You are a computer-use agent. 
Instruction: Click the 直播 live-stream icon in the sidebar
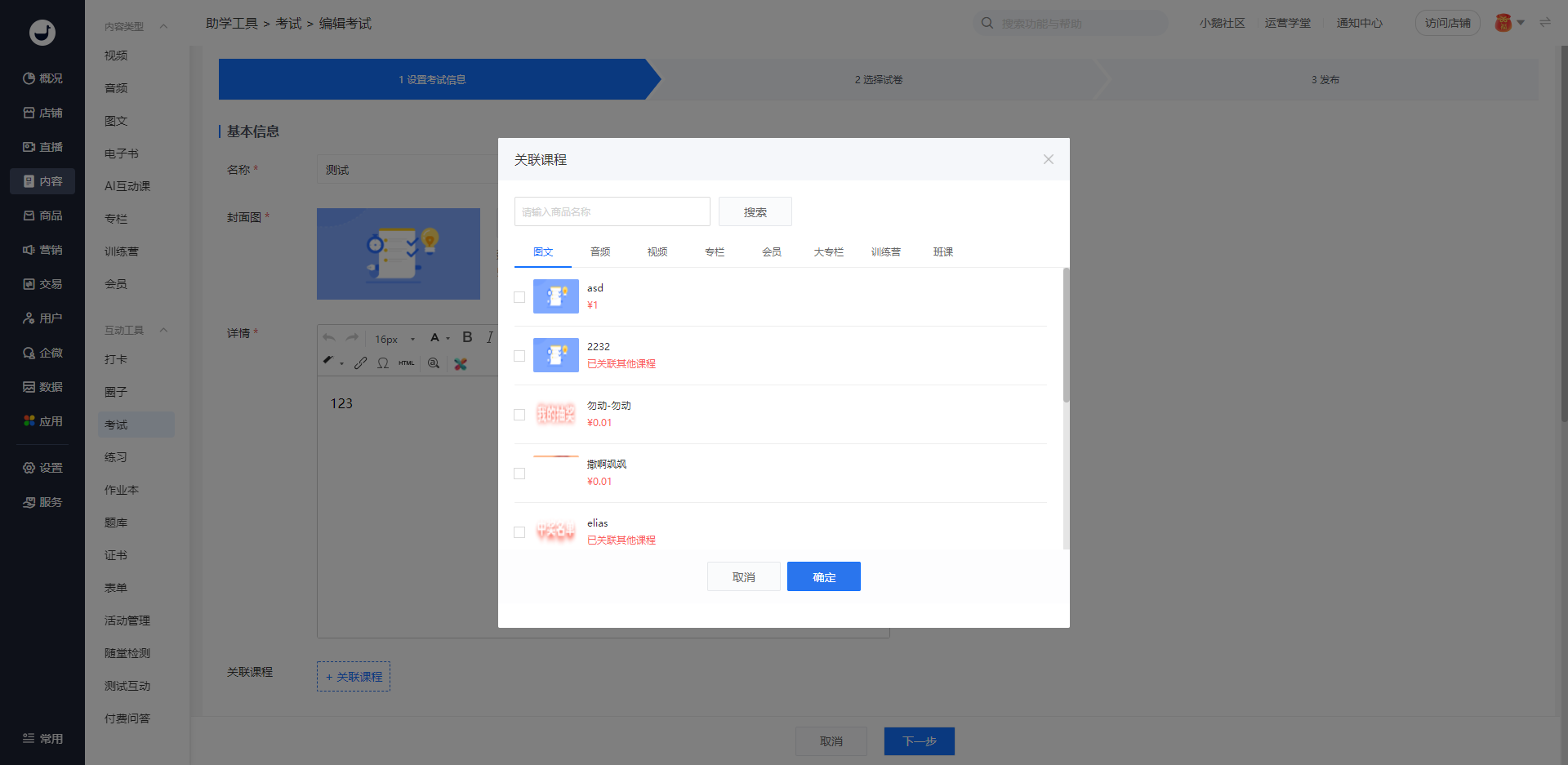(29, 147)
